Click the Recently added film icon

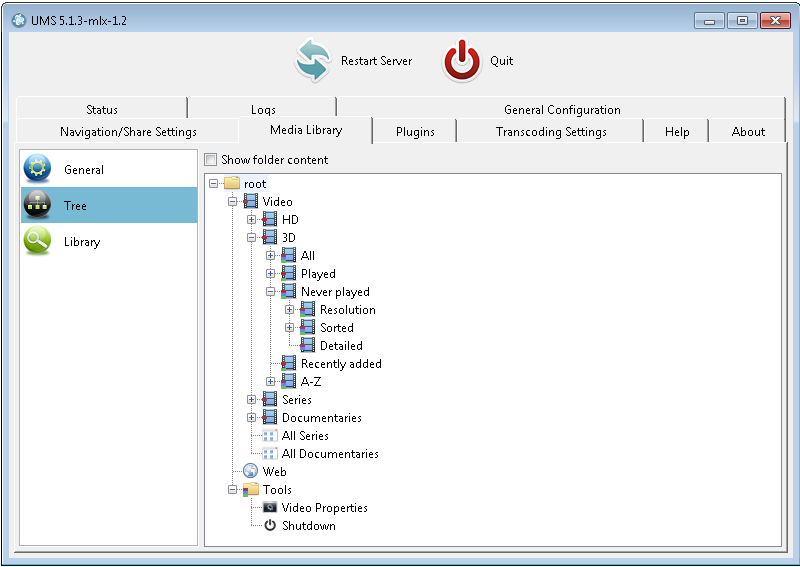[288, 363]
